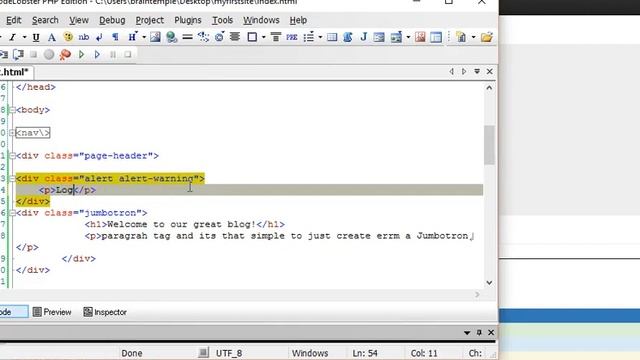
Task: Click the UTF_8 encoding status entry
Action: click(x=229, y=353)
